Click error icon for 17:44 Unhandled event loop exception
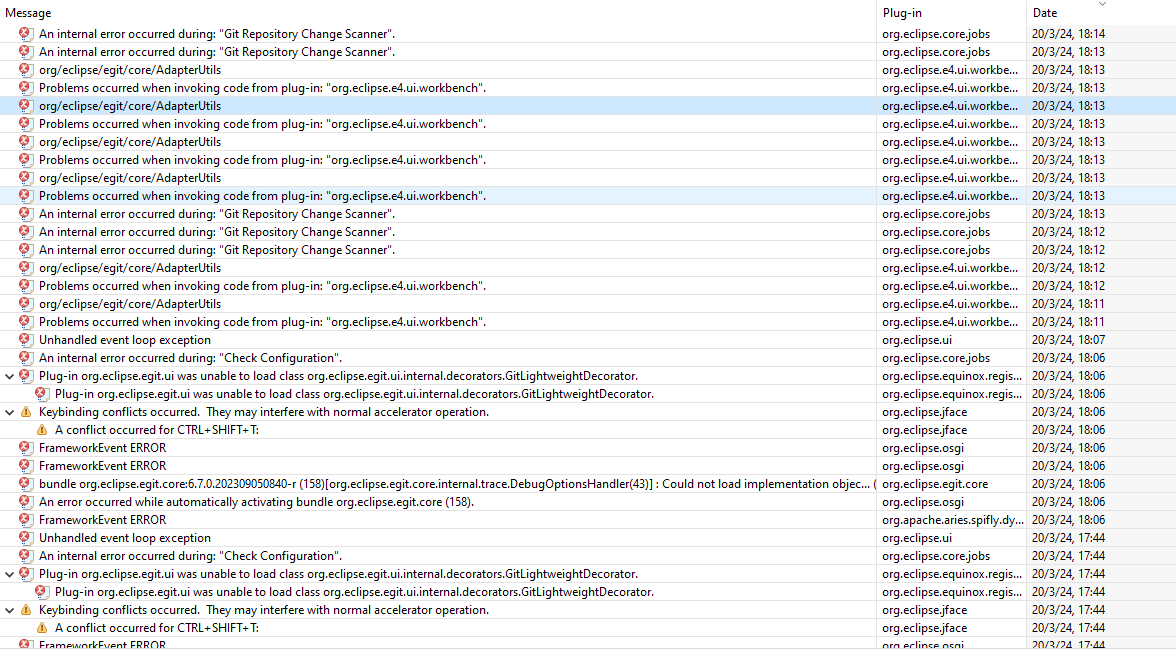This screenshot has width=1176, height=649. (x=26, y=538)
